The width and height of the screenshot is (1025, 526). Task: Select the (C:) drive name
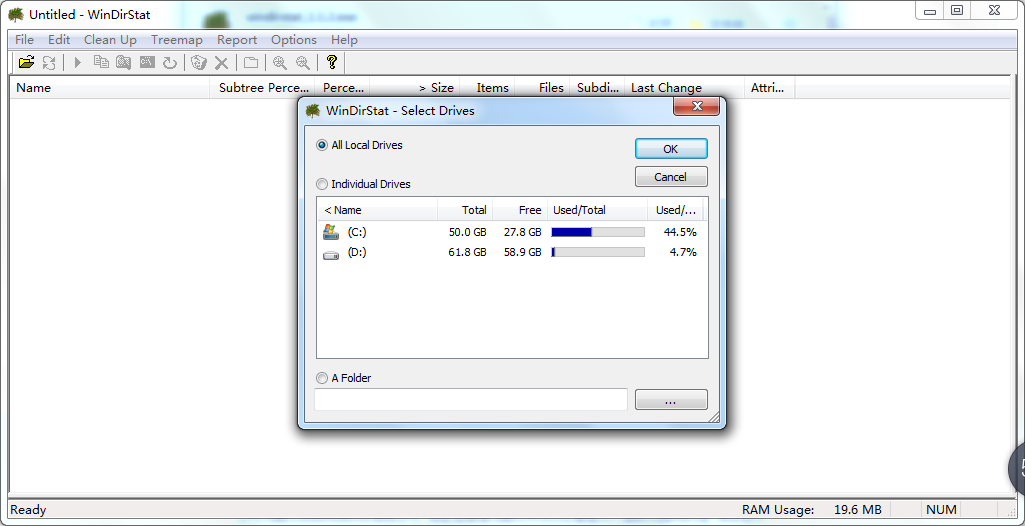(x=357, y=232)
